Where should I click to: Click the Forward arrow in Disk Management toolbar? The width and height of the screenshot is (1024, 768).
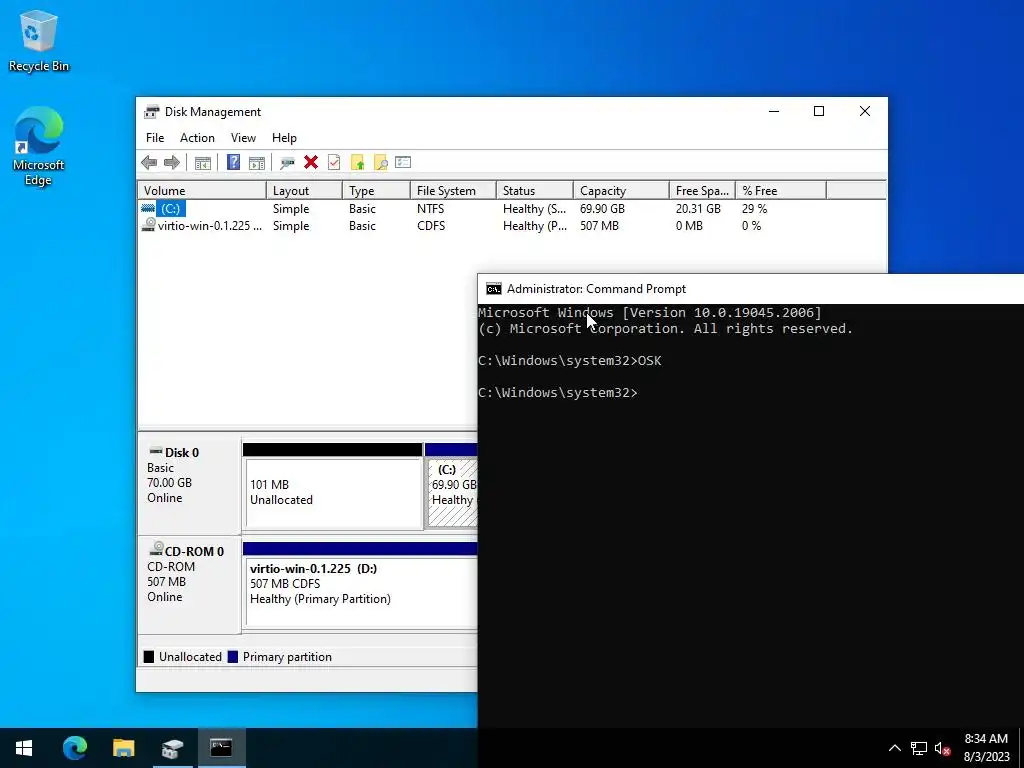pyautogui.click(x=172, y=163)
